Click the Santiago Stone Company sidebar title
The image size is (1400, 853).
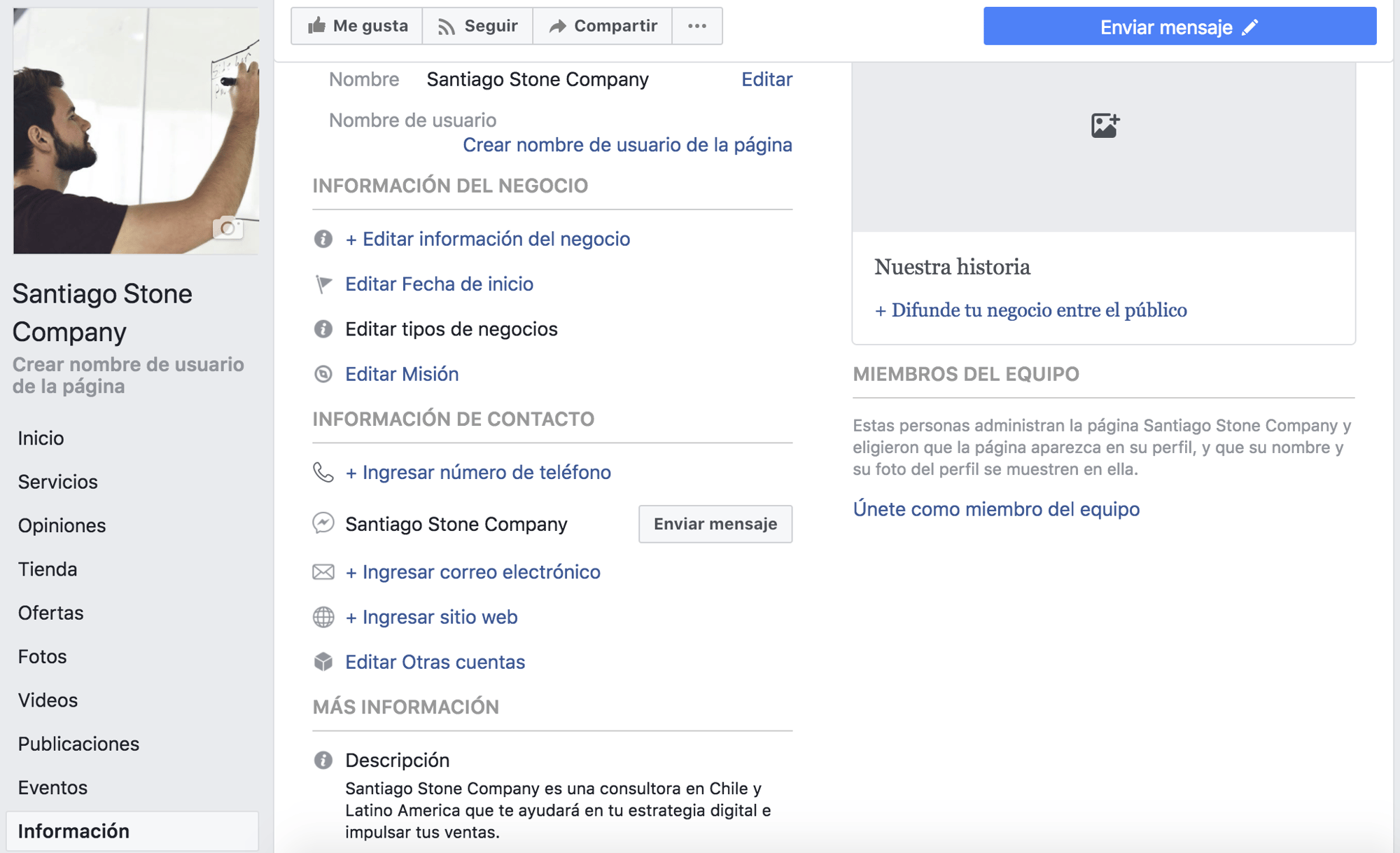(x=102, y=312)
